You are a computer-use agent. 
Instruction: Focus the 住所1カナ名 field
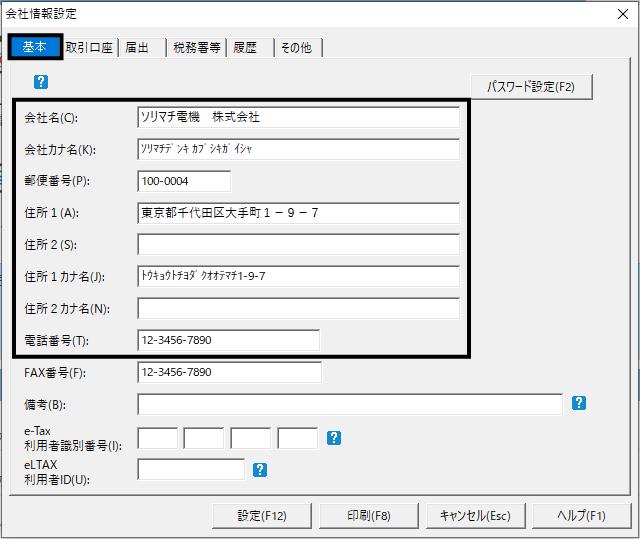pyautogui.click(x=298, y=276)
